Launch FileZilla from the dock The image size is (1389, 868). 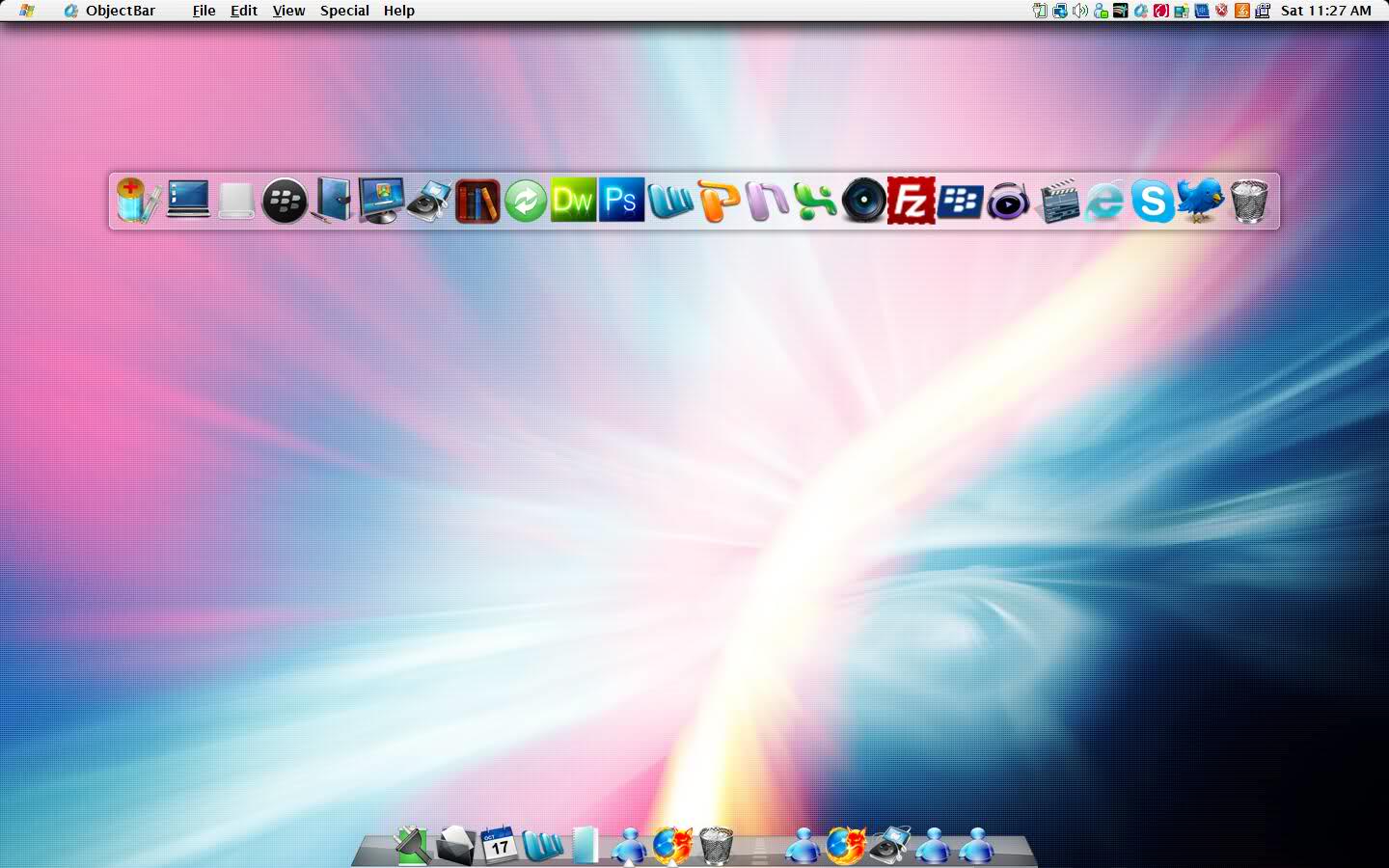tap(912, 201)
